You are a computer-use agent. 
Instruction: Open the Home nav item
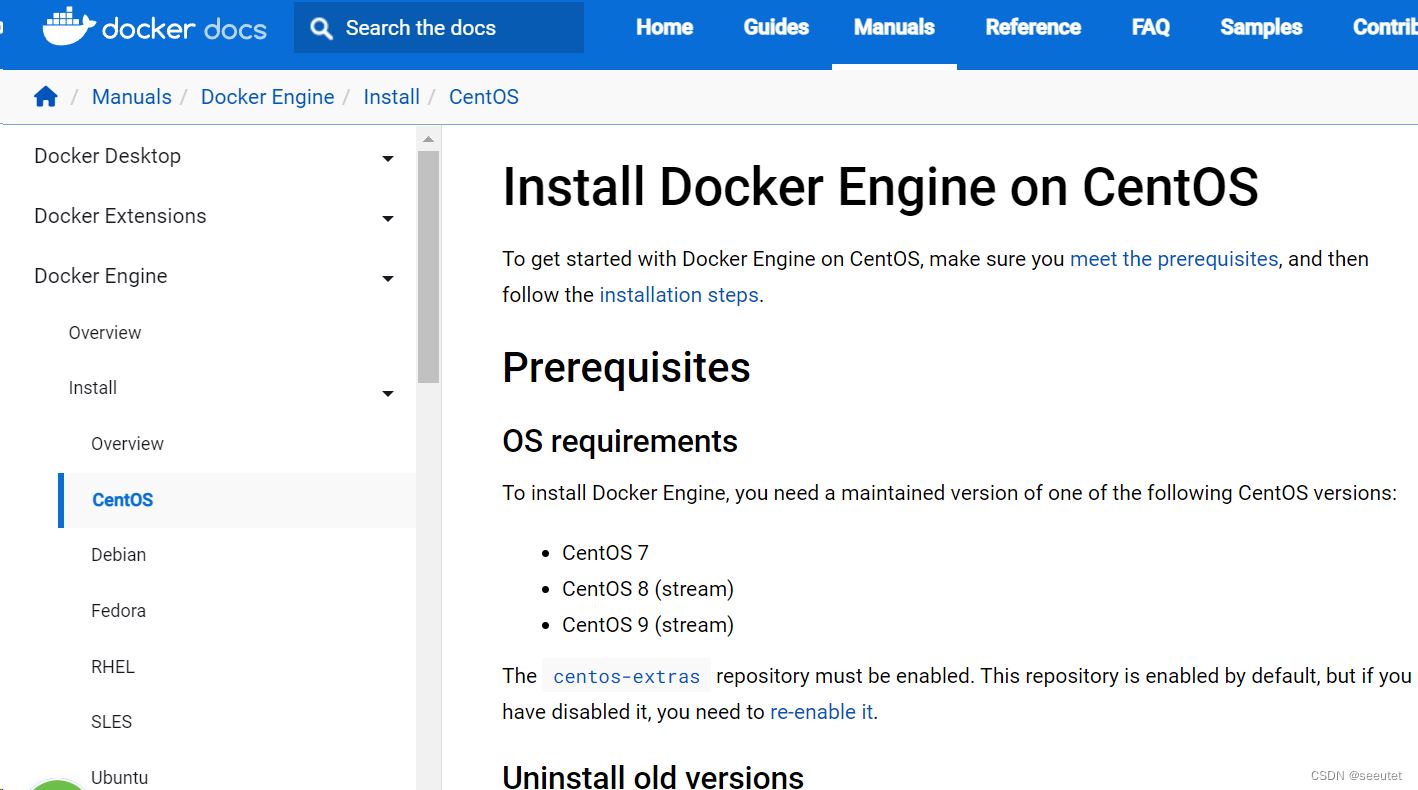point(664,27)
